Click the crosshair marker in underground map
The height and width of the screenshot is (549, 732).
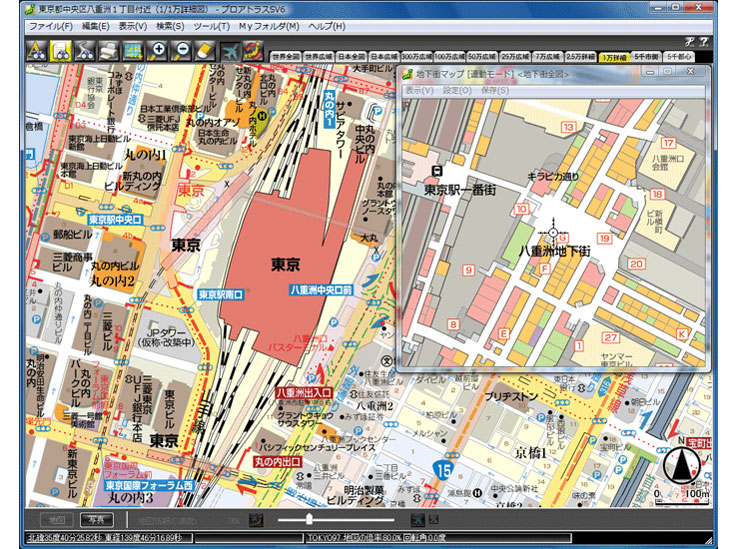pos(553,232)
